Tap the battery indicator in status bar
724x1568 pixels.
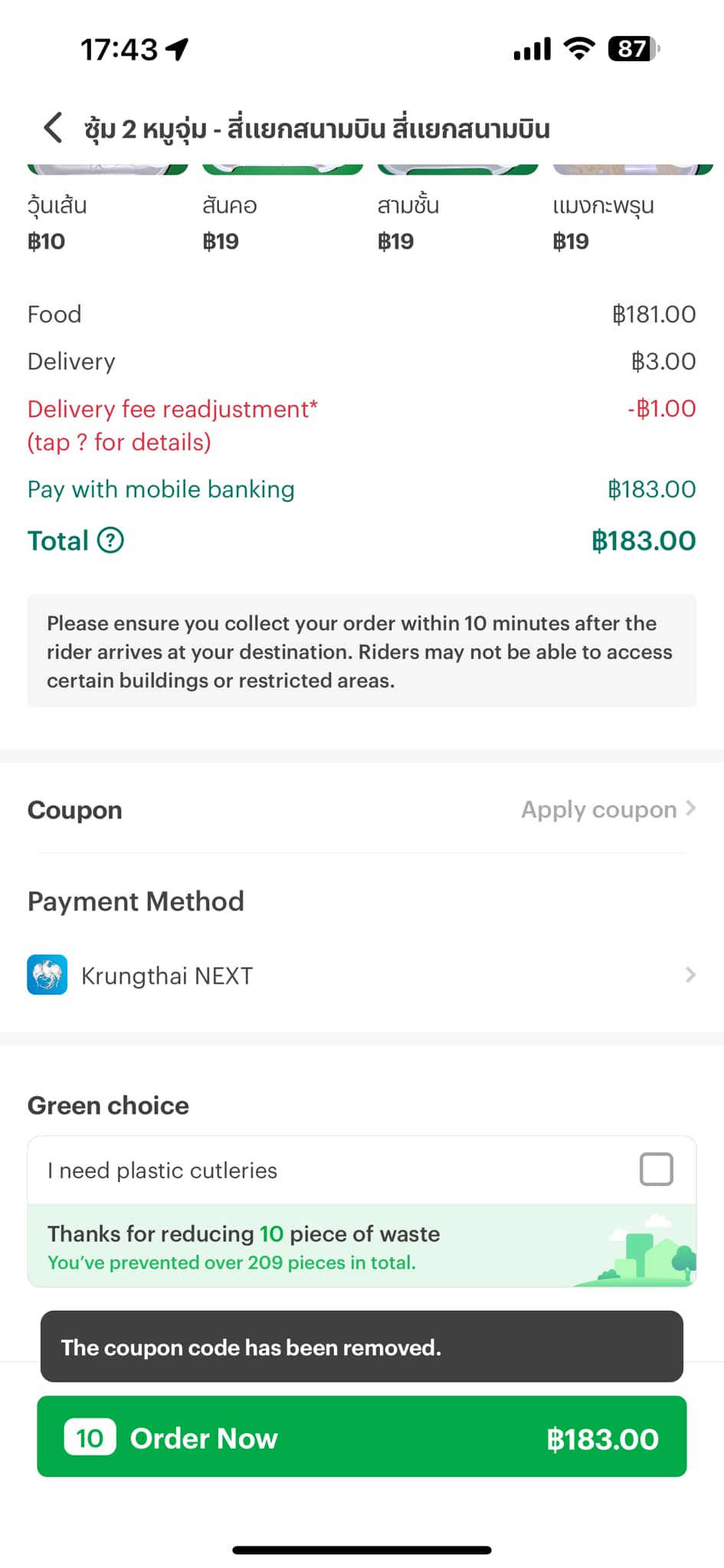[x=634, y=49]
